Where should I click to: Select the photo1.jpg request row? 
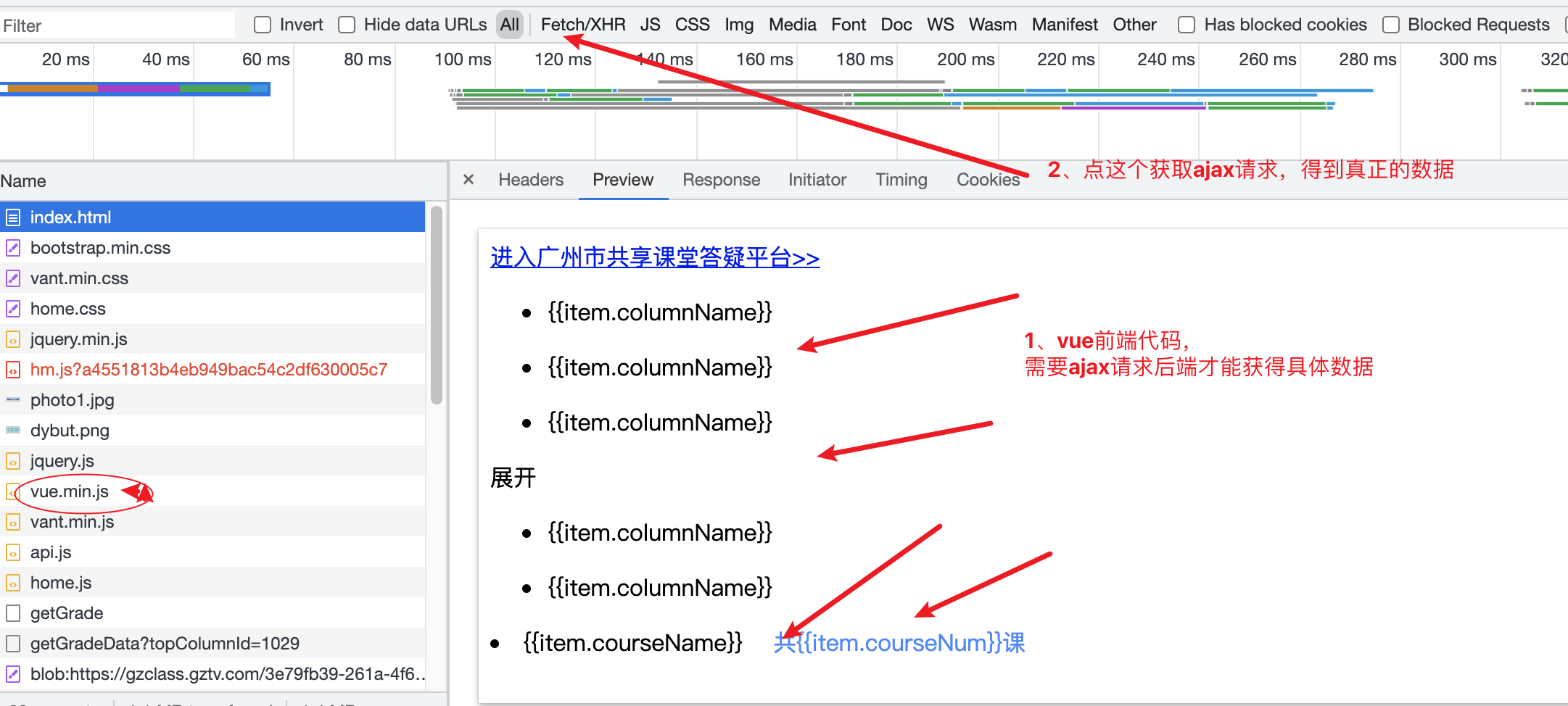pyautogui.click(x=212, y=400)
